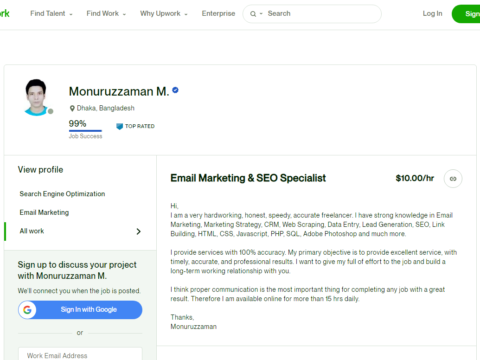Select the Search Engine Optimization profile
Image resolution: width=480 pixels, height=360 pixels.
coord(62,194)
